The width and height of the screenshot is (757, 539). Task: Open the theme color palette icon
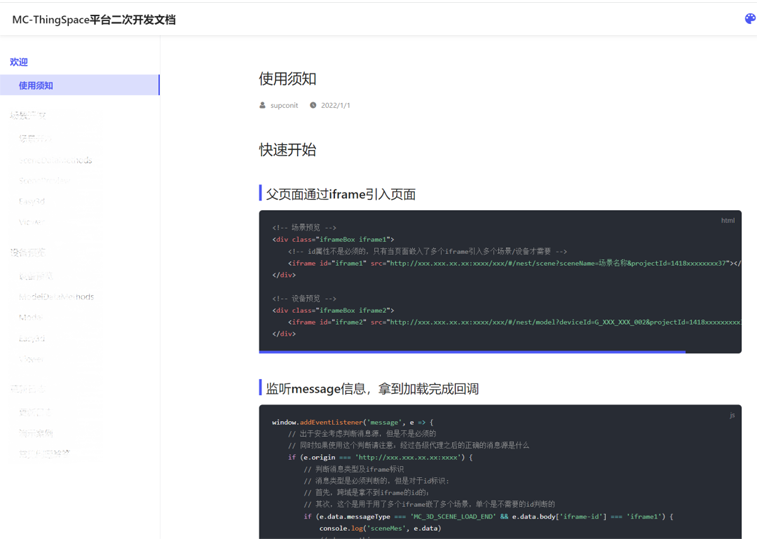click(750, 19)
